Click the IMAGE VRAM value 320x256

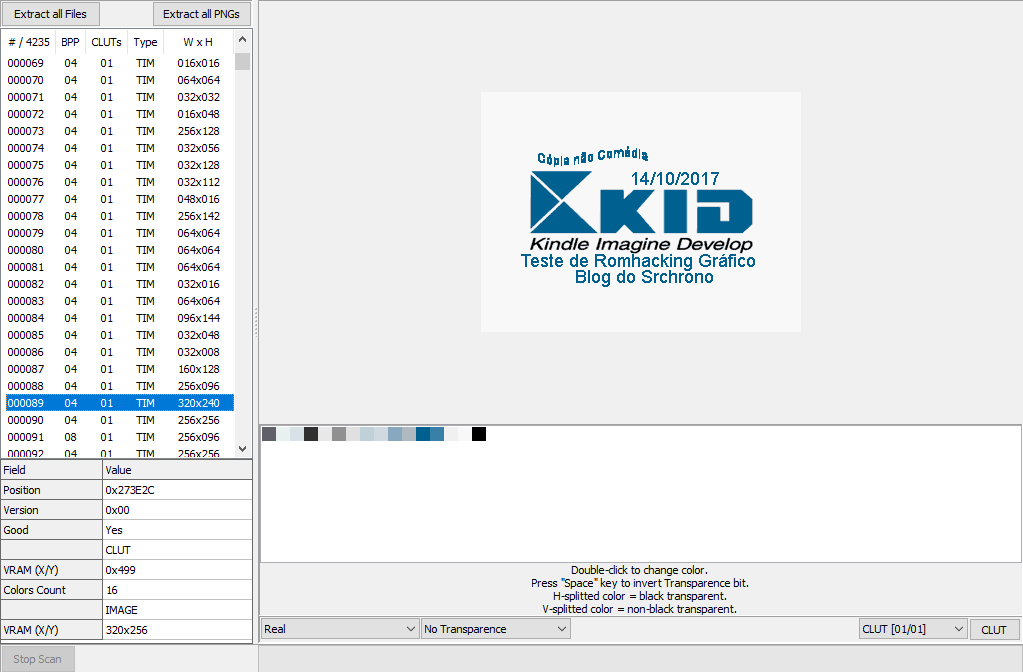tap(177, 630)
